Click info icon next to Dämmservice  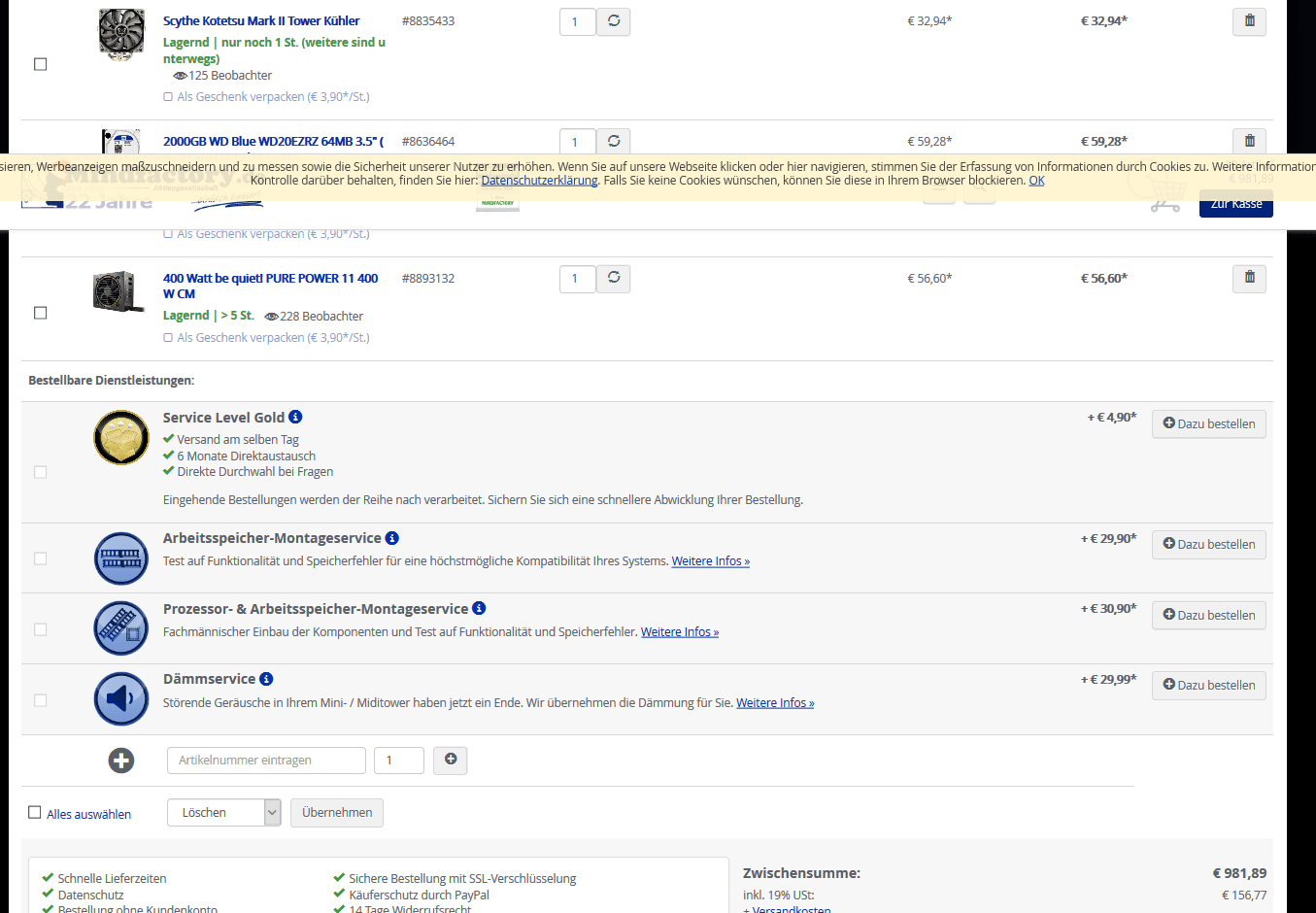click(x=266, y=679)
